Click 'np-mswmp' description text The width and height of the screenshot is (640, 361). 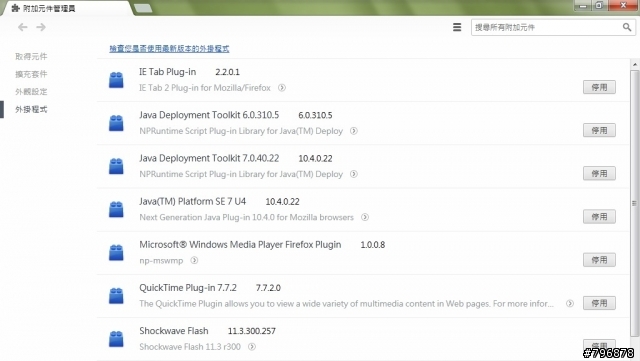click(161, 261)
